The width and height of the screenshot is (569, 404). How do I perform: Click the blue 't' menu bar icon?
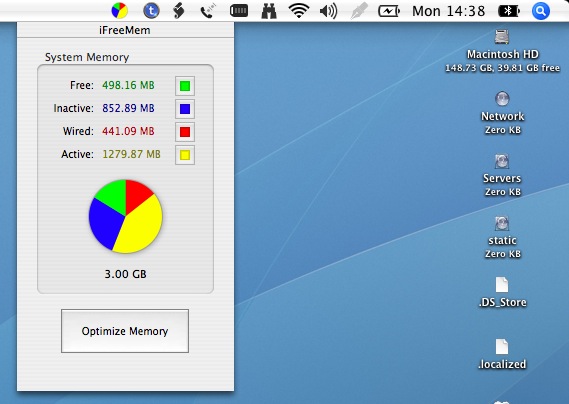[151, 11]
